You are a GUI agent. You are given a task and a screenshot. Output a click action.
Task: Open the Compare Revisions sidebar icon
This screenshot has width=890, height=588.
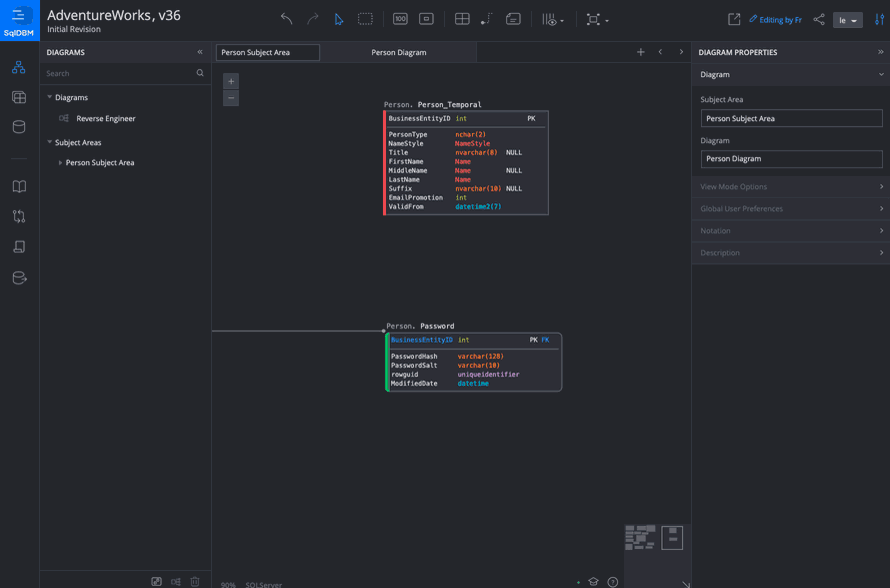(19, 216)
